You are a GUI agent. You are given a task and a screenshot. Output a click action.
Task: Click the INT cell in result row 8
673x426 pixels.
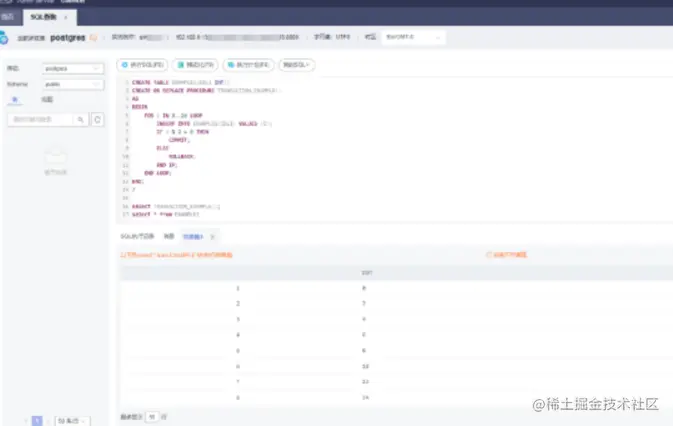tap(365, 398)
